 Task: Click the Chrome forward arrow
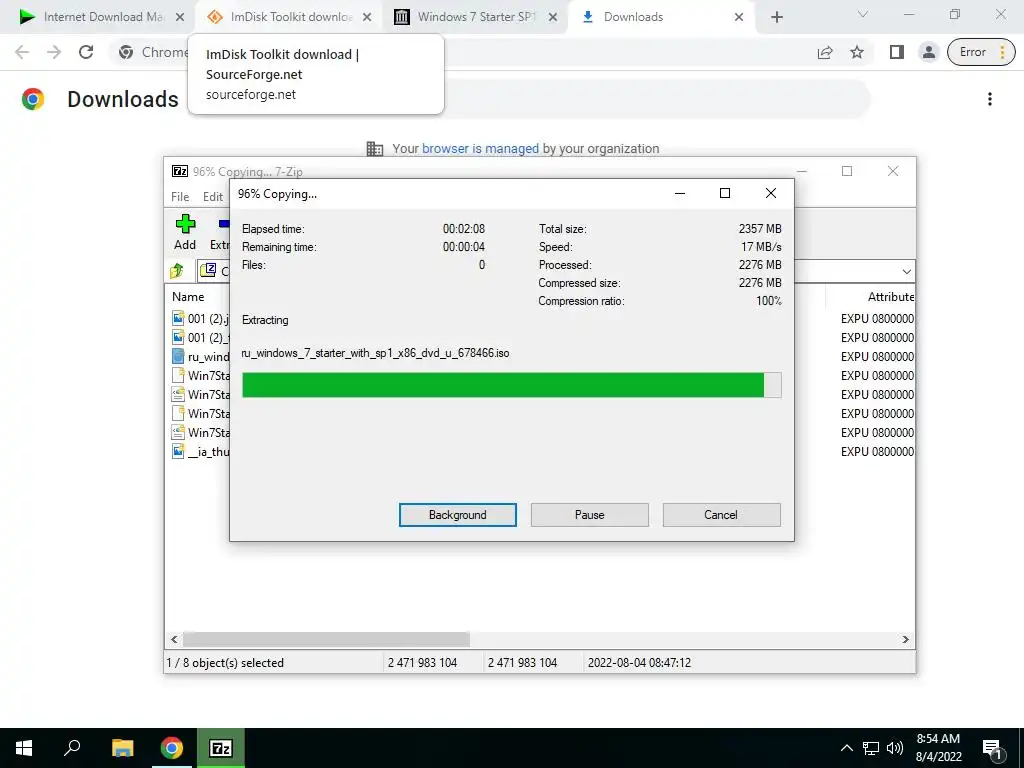tap(54, 52)
